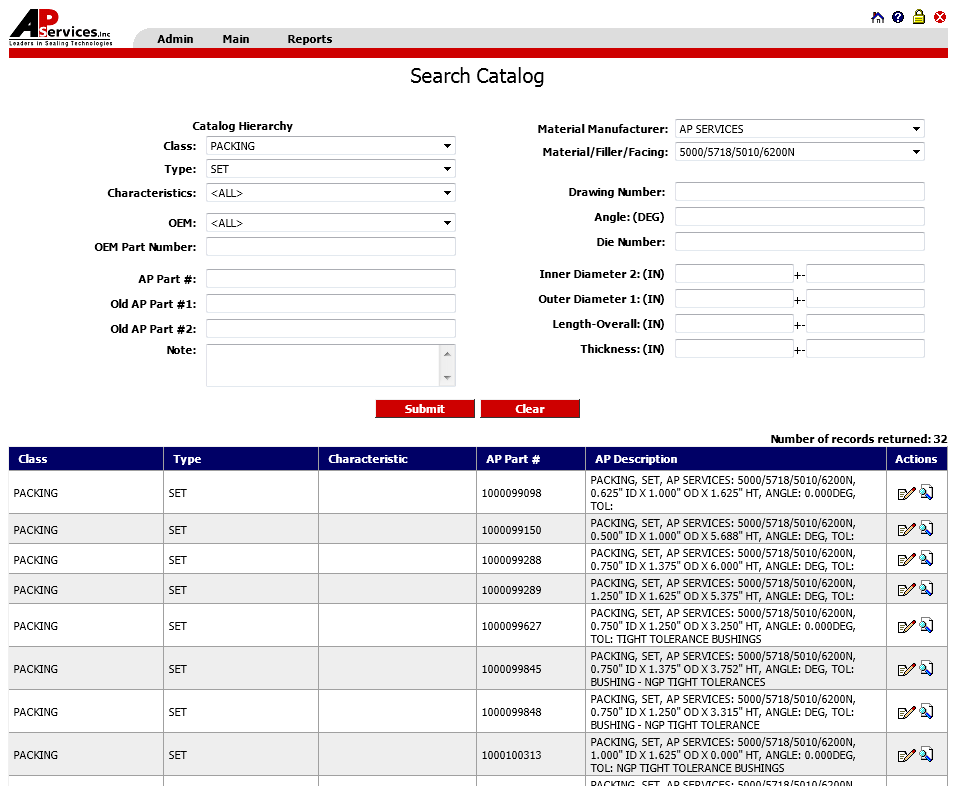View details of part 1000099289
Viewport: 954px width, 786px height.
pyautogui.click(x=926, y=588)
